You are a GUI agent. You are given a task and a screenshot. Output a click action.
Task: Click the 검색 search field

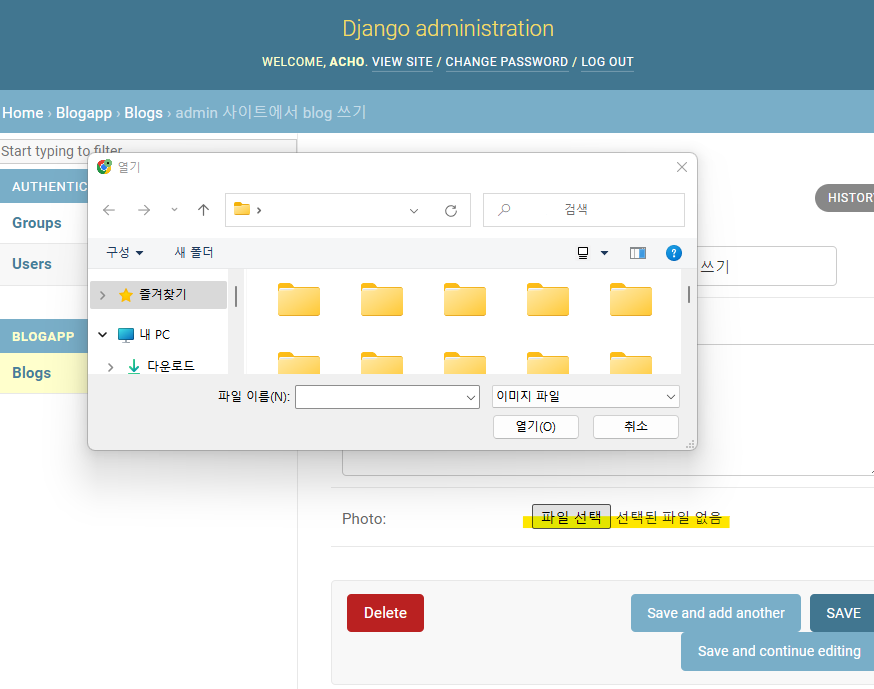point(584,210)
